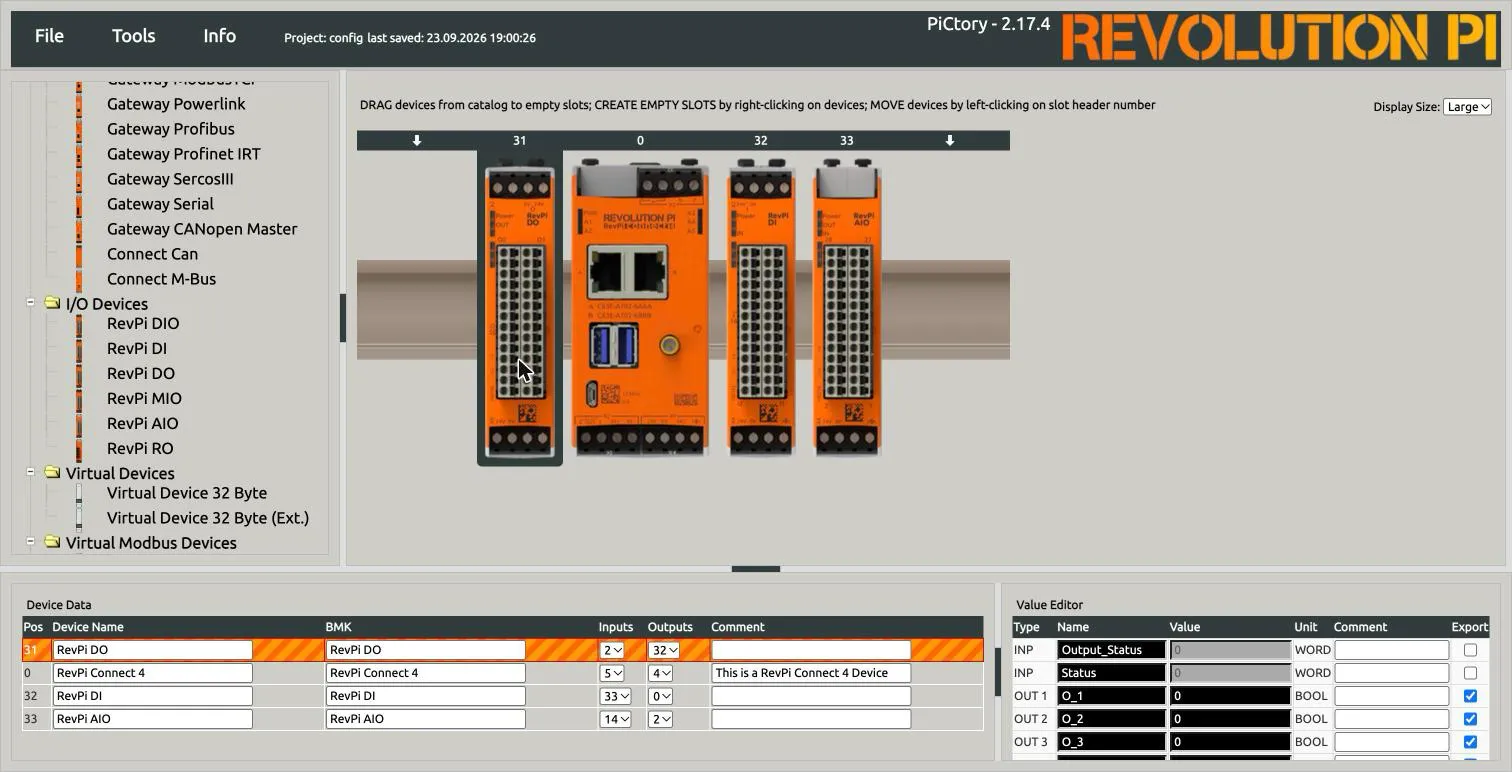Viewport: 1512px width, 772px height.
Task: Click the RevPi DO catalog icon
Action: tap(79, 374)
